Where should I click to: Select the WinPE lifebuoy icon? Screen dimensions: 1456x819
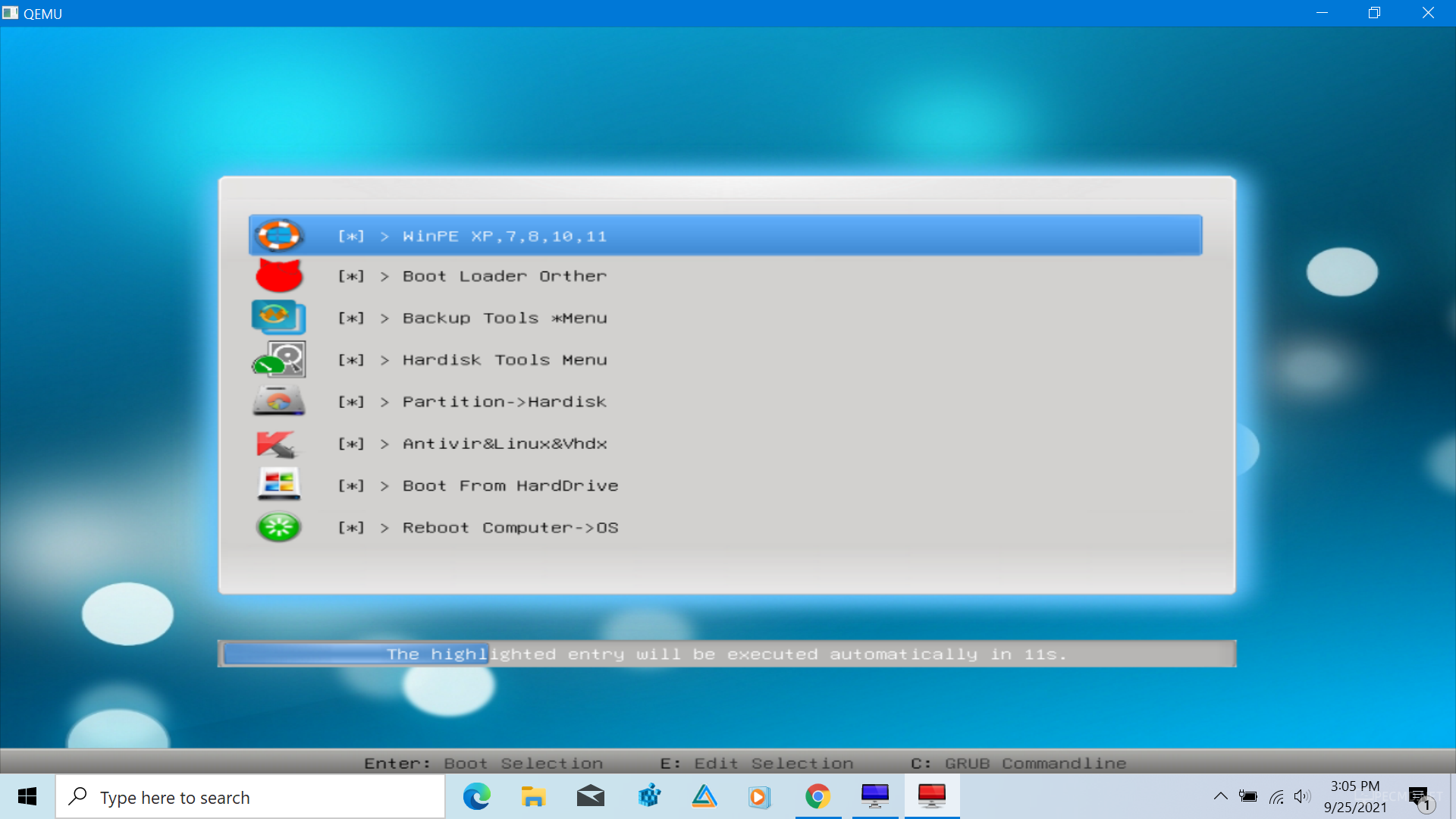pyautogui.click(x=278, y=235)
